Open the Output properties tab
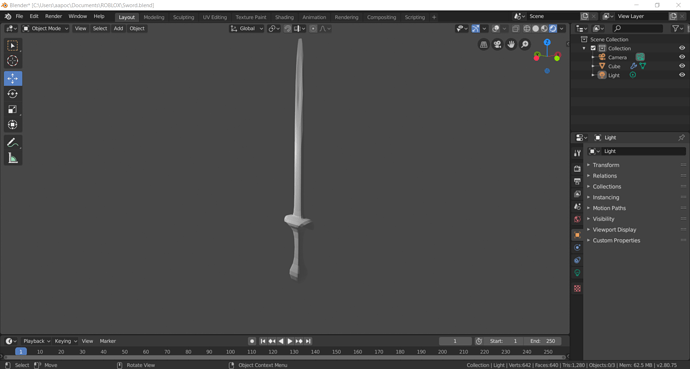Screen dimensions: 690x369 point(577,181)
